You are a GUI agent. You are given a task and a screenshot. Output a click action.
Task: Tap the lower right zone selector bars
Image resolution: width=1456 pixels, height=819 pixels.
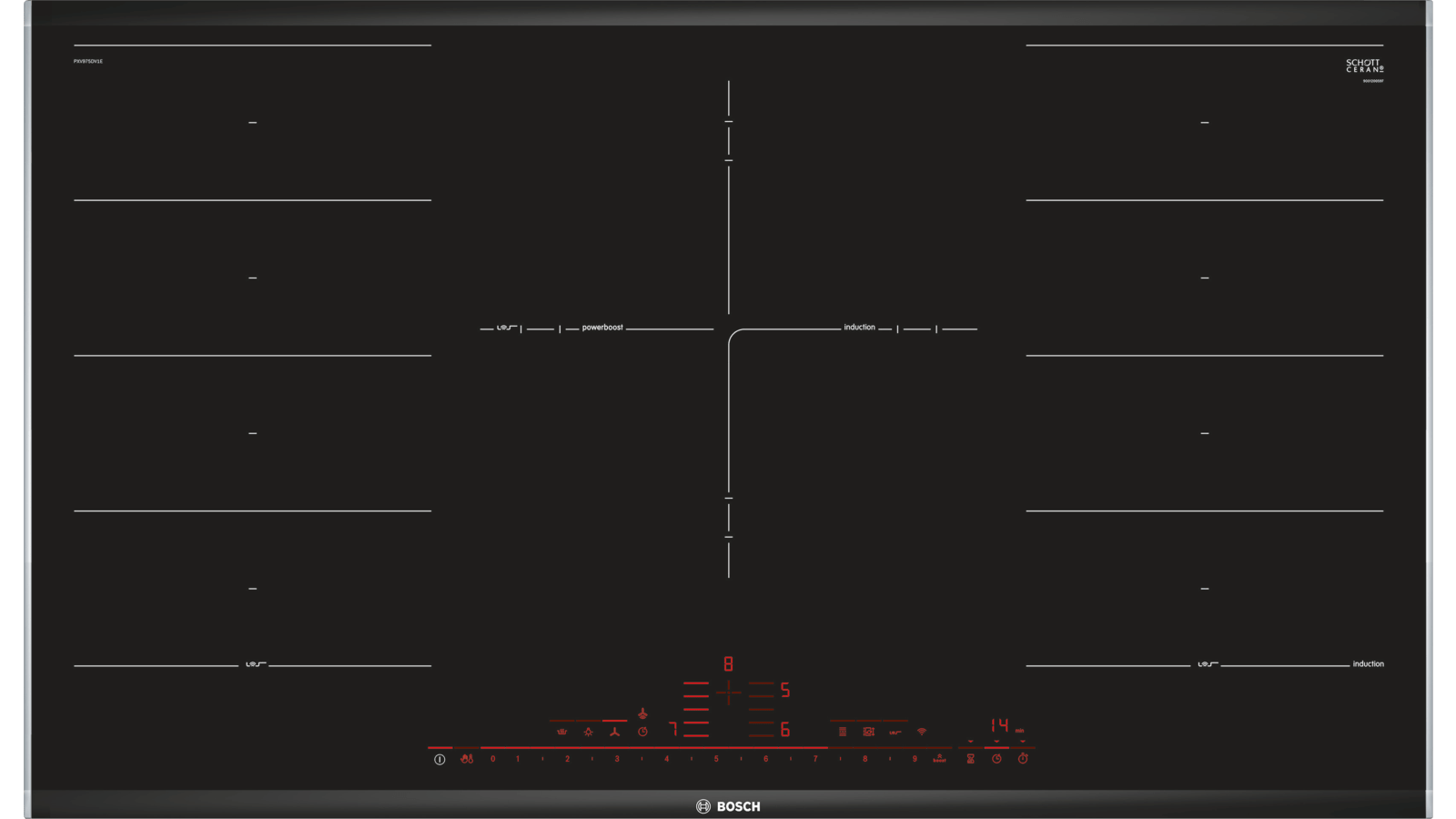coord(762,729)
